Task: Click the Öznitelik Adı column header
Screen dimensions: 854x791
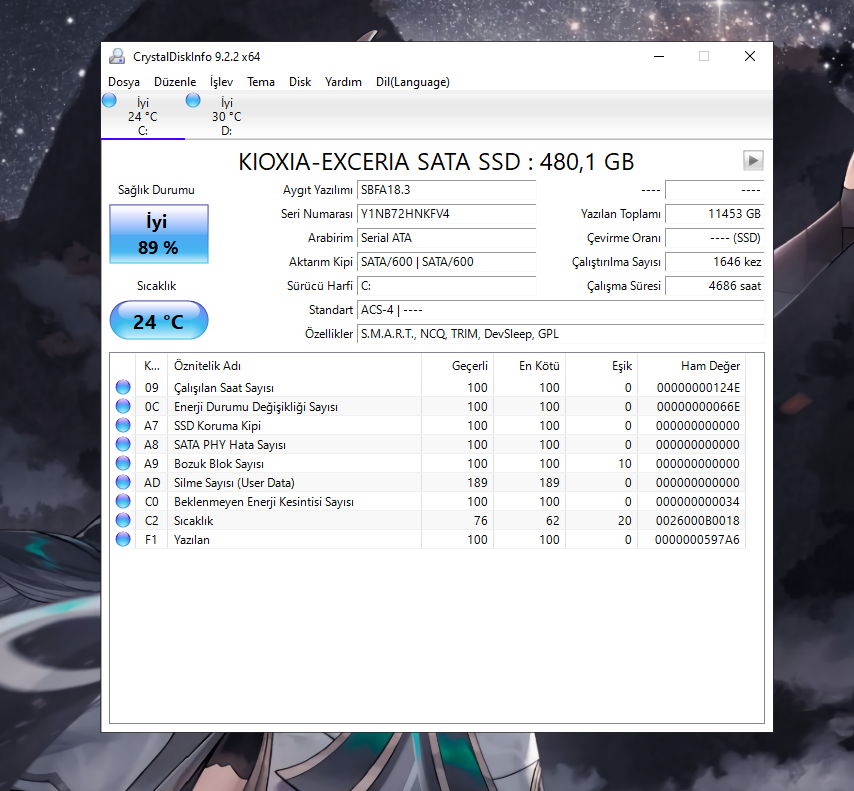Action: (294, 366)
